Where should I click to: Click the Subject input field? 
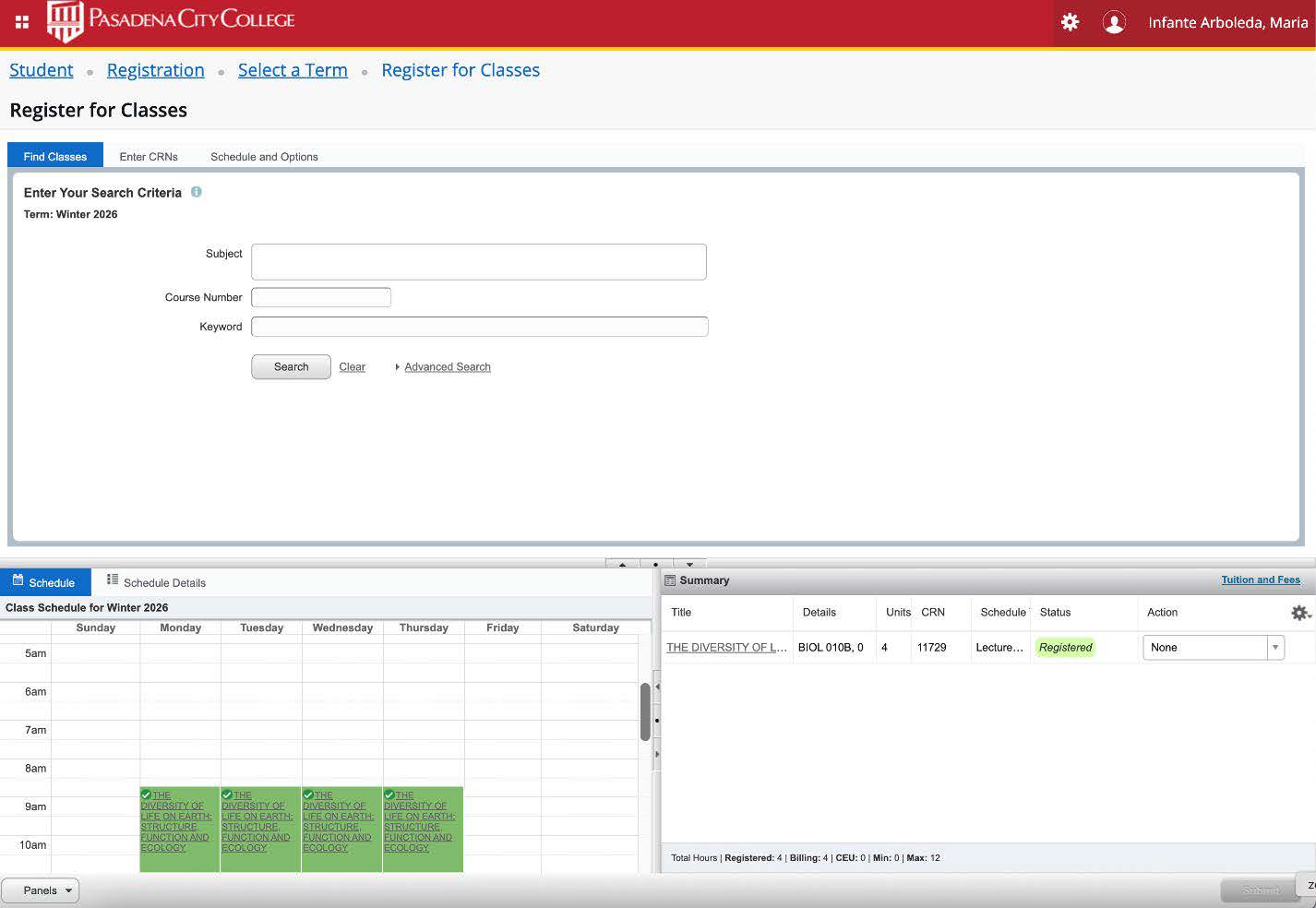click(x=478, y=262)
